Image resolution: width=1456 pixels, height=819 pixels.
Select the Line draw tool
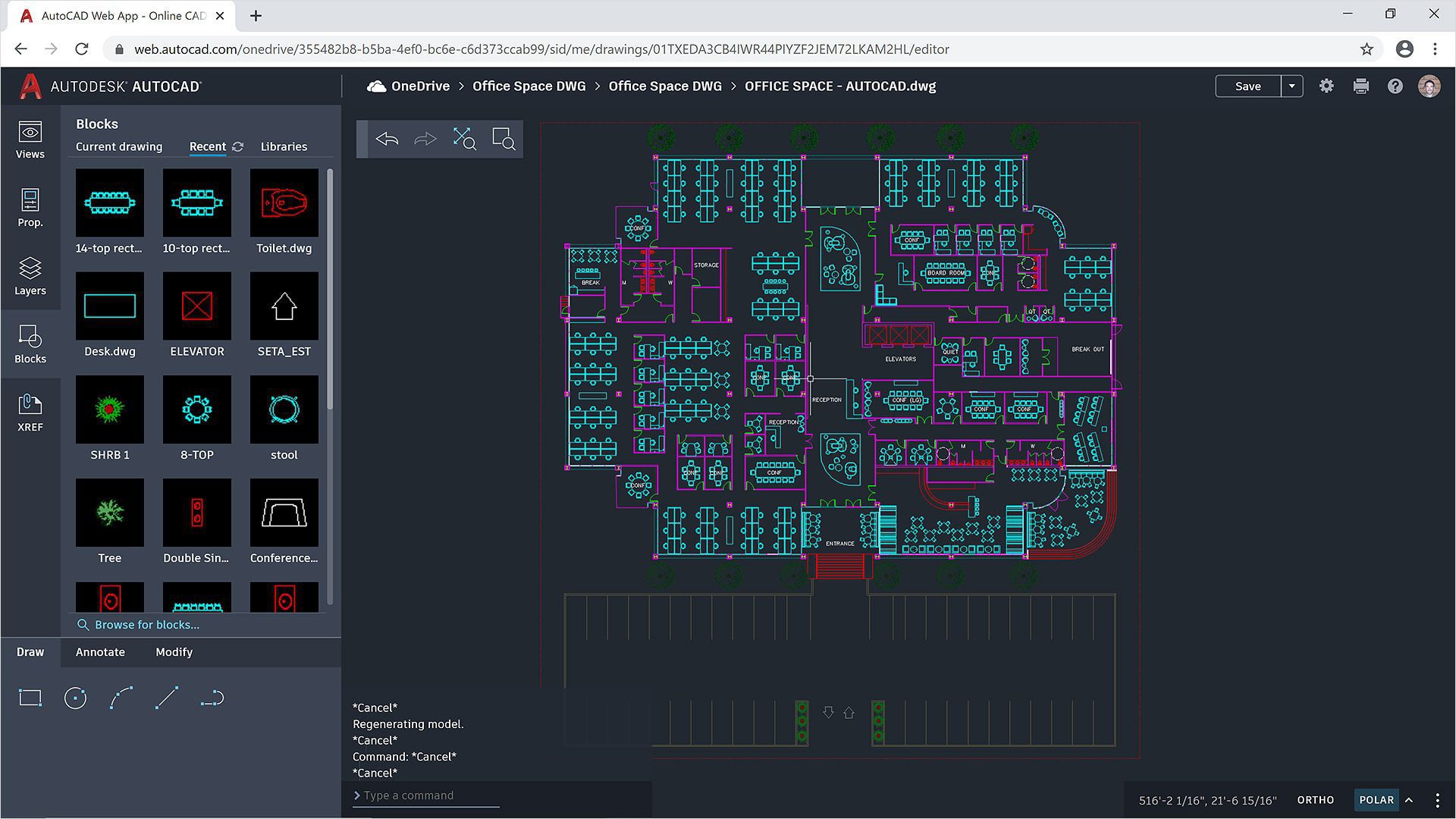[167, 697]
